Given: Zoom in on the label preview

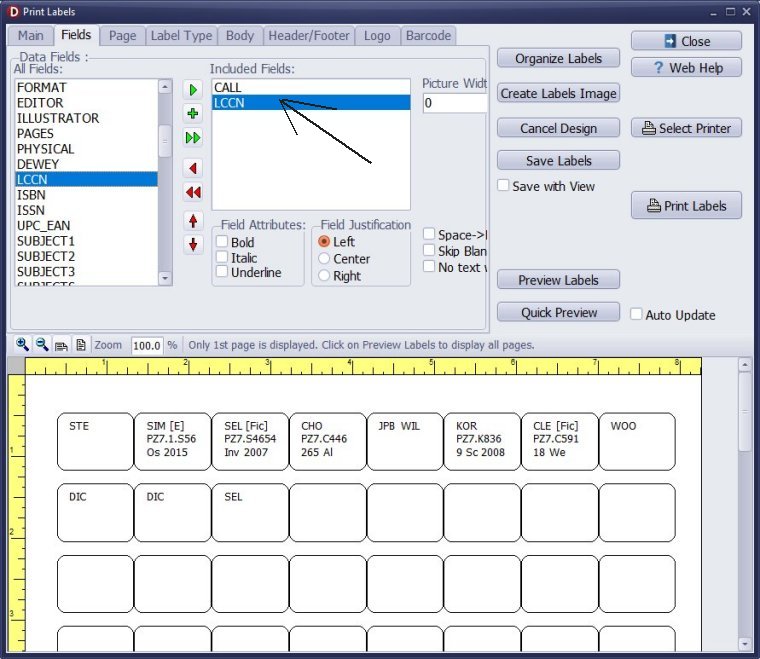Looking at the screenshot, I should click(x=22, y=344).
